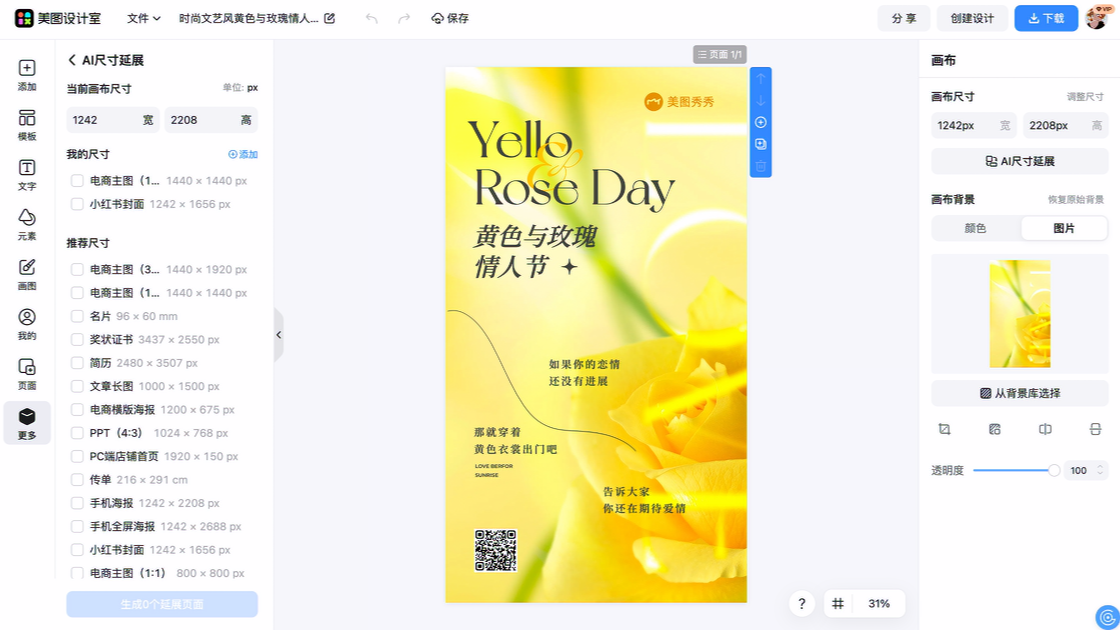Click the add page icon beside canvas
Screen dimensions: 1120x630
[x=761, y=122]
